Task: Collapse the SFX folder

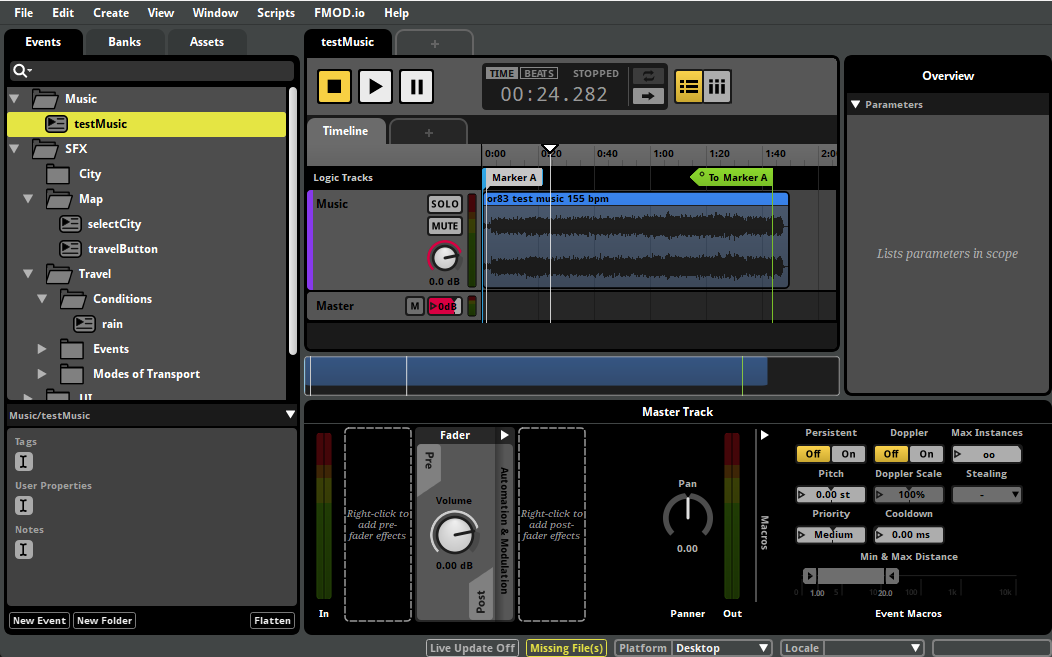Action: 15,149
